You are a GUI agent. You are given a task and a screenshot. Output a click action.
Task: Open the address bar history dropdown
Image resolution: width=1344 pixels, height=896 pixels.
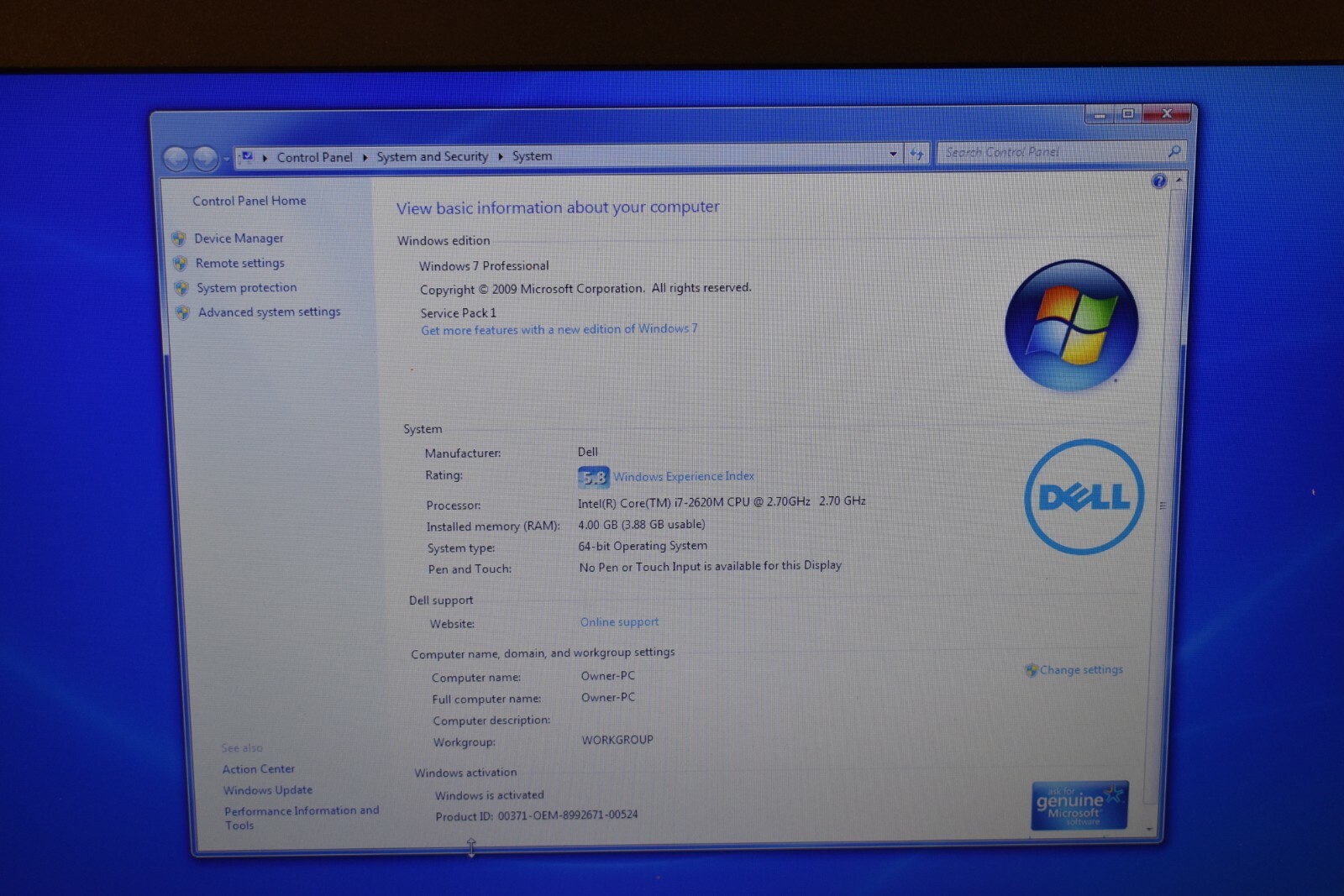click(x=892, y=154)
